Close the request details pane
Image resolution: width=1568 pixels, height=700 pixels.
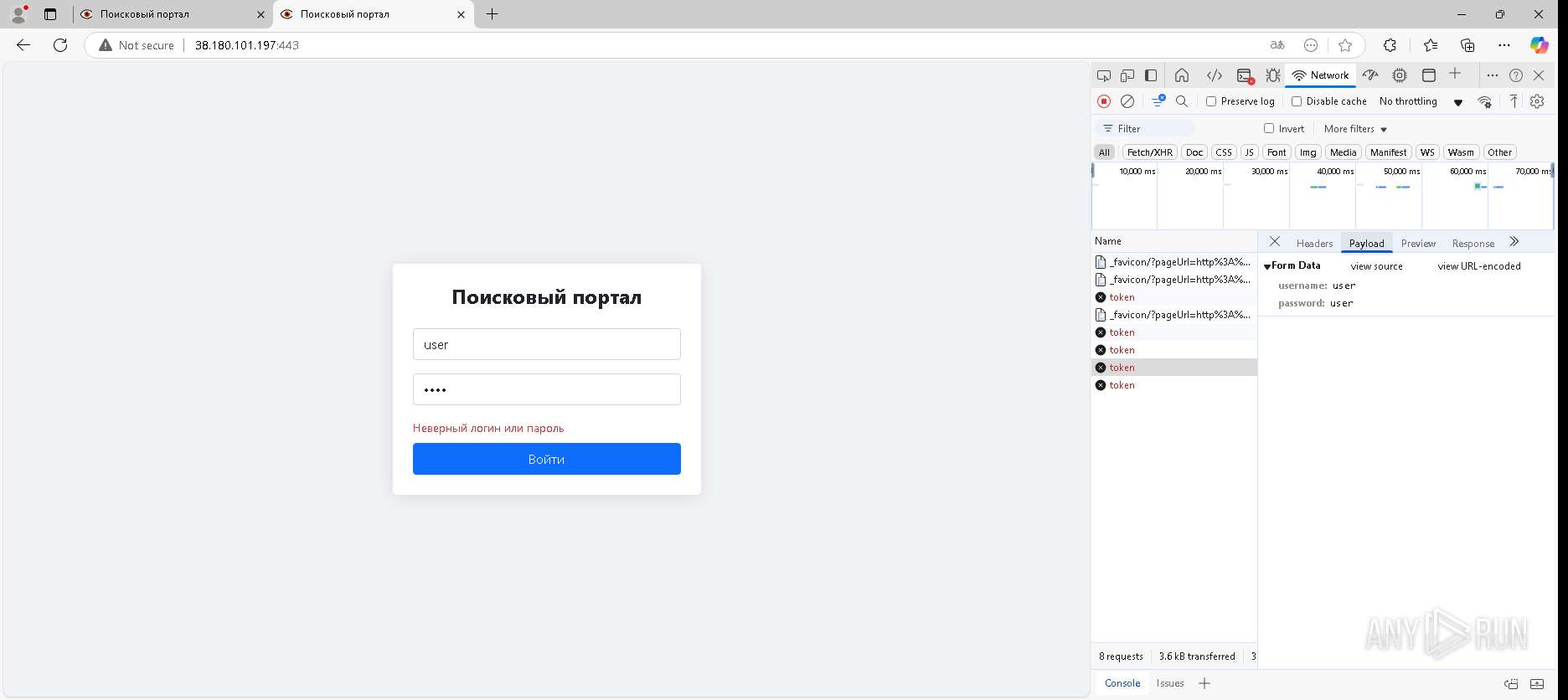[x=1275, y=242]
